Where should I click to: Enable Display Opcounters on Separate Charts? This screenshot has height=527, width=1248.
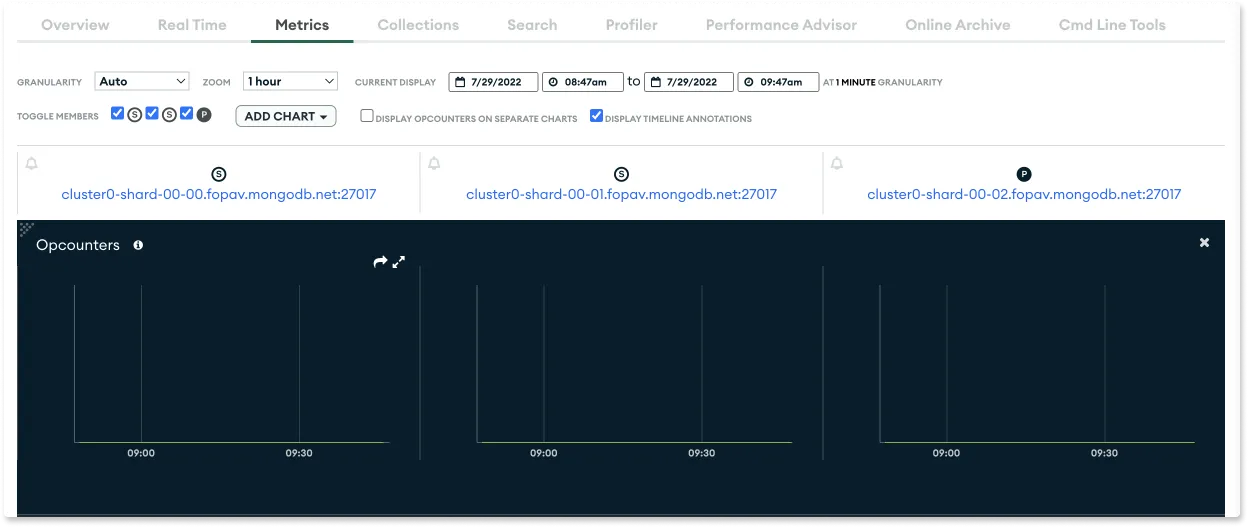pyautogui.click(x=367, y=116)
